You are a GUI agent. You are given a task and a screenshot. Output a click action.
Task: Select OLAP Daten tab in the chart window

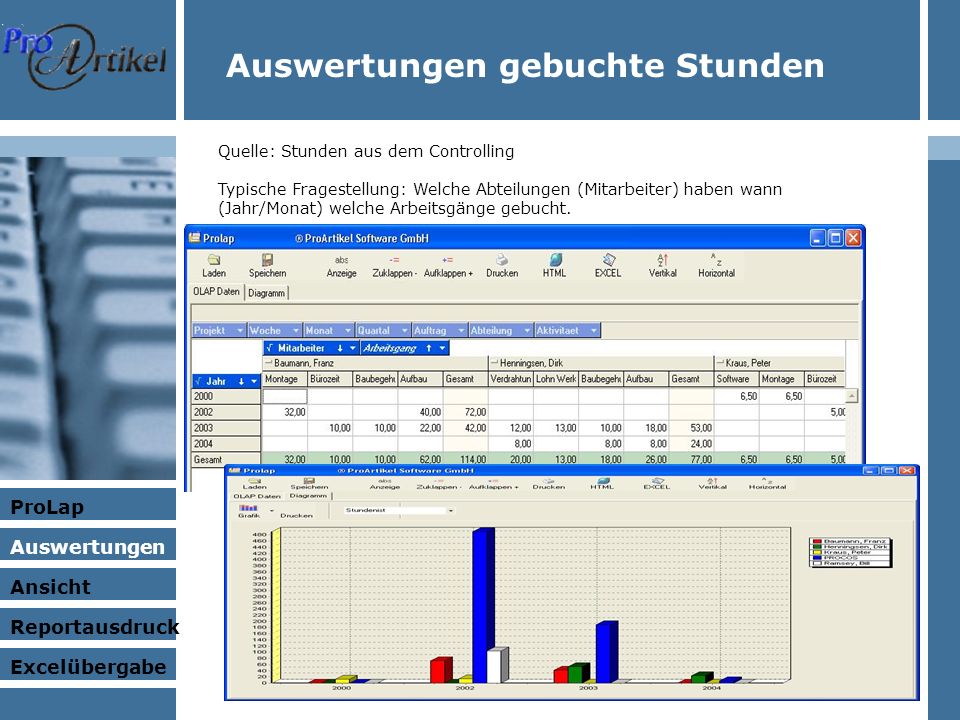tap(257, 496)
